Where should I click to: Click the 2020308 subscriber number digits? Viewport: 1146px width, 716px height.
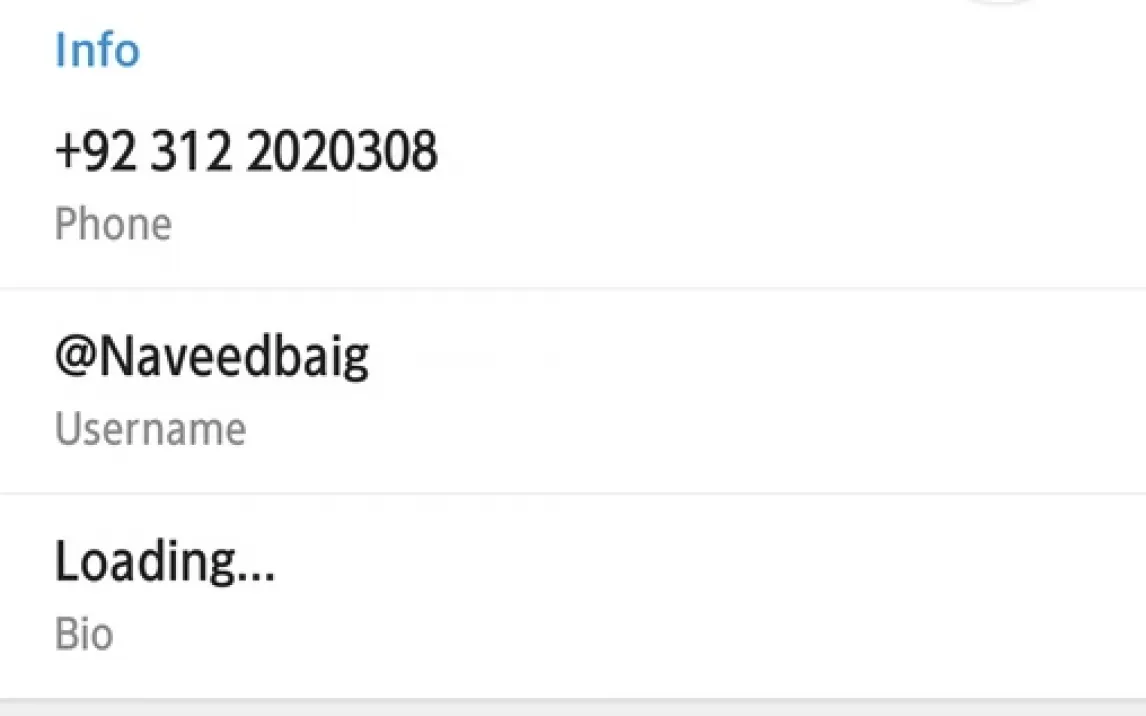[342, 151]
